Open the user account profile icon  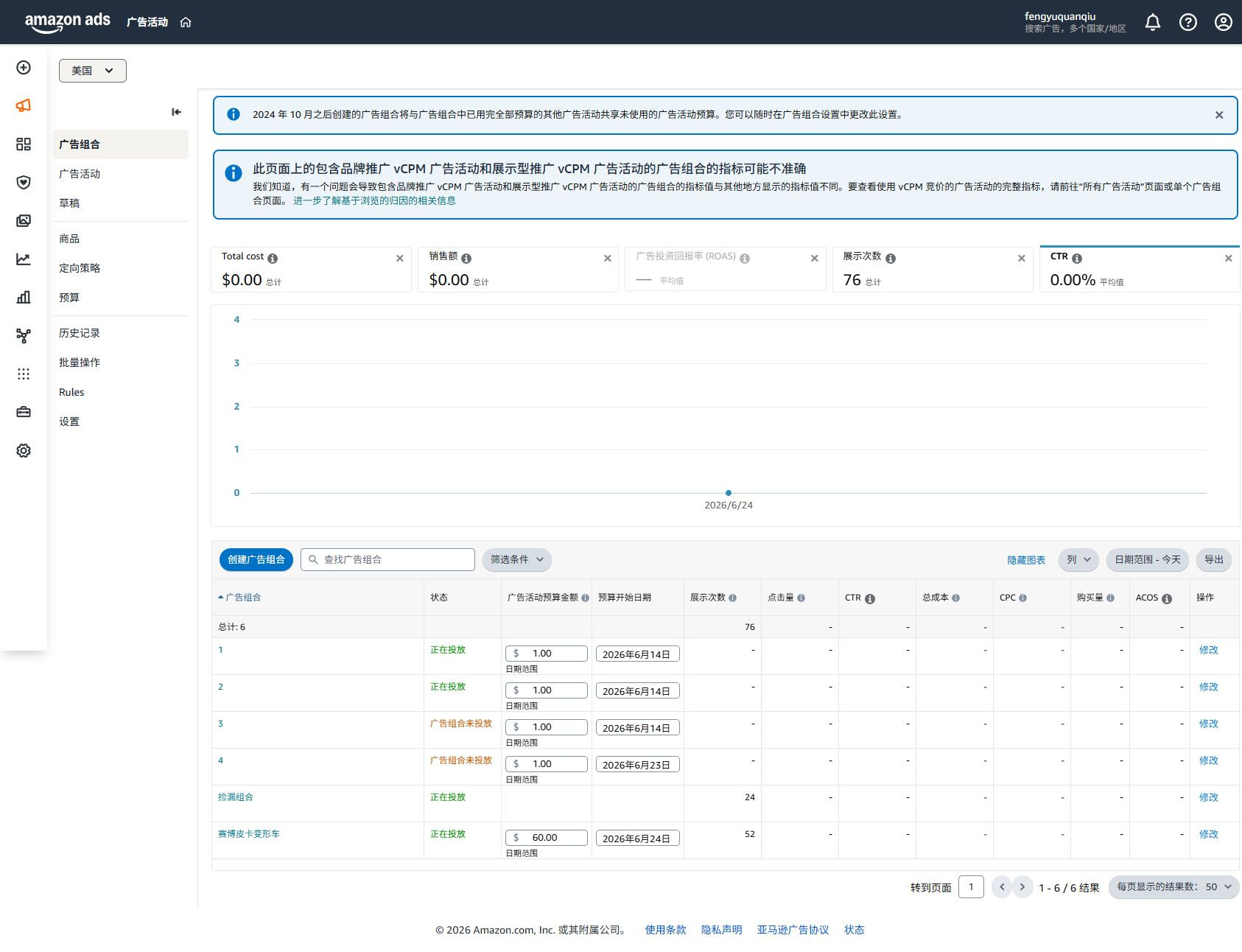[x=1224, y=22]
